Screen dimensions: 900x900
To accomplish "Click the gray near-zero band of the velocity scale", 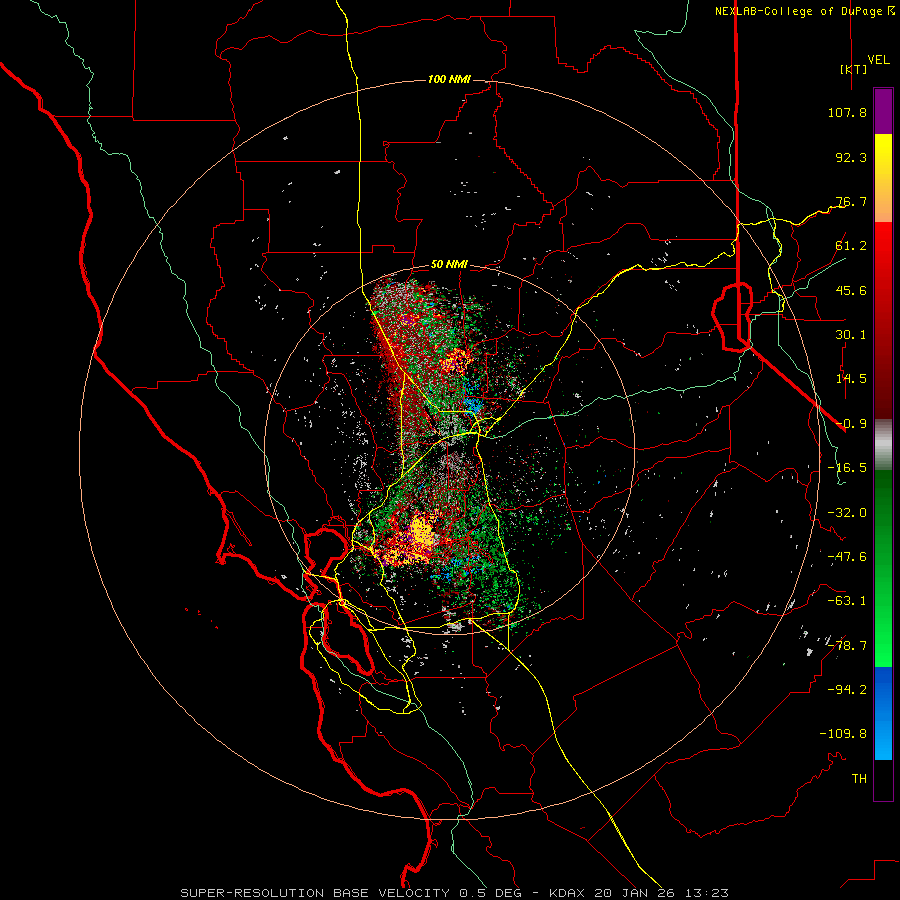I will [883, 445].
